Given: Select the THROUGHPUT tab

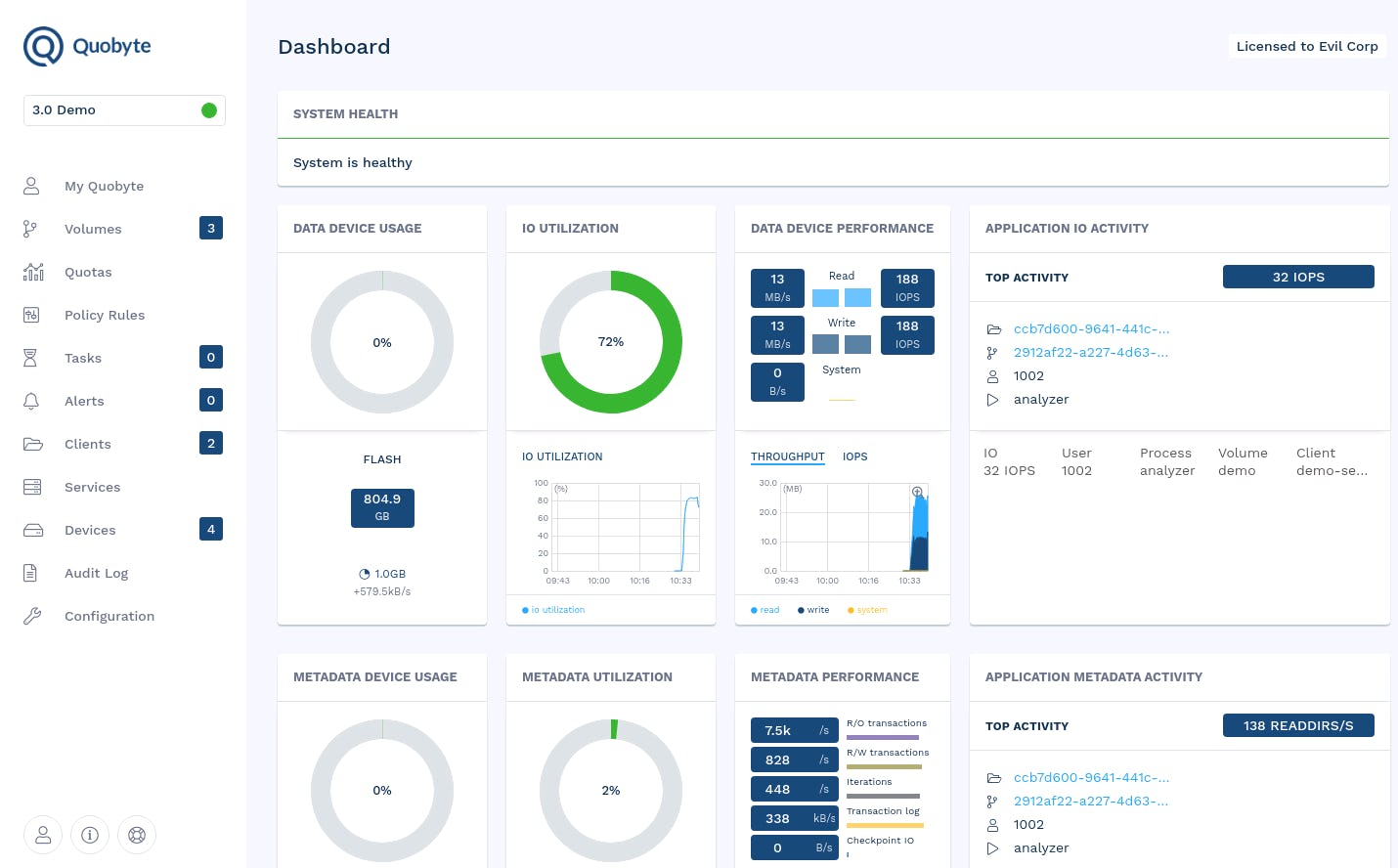Looking at the screenshot, I should pos(788,456).
